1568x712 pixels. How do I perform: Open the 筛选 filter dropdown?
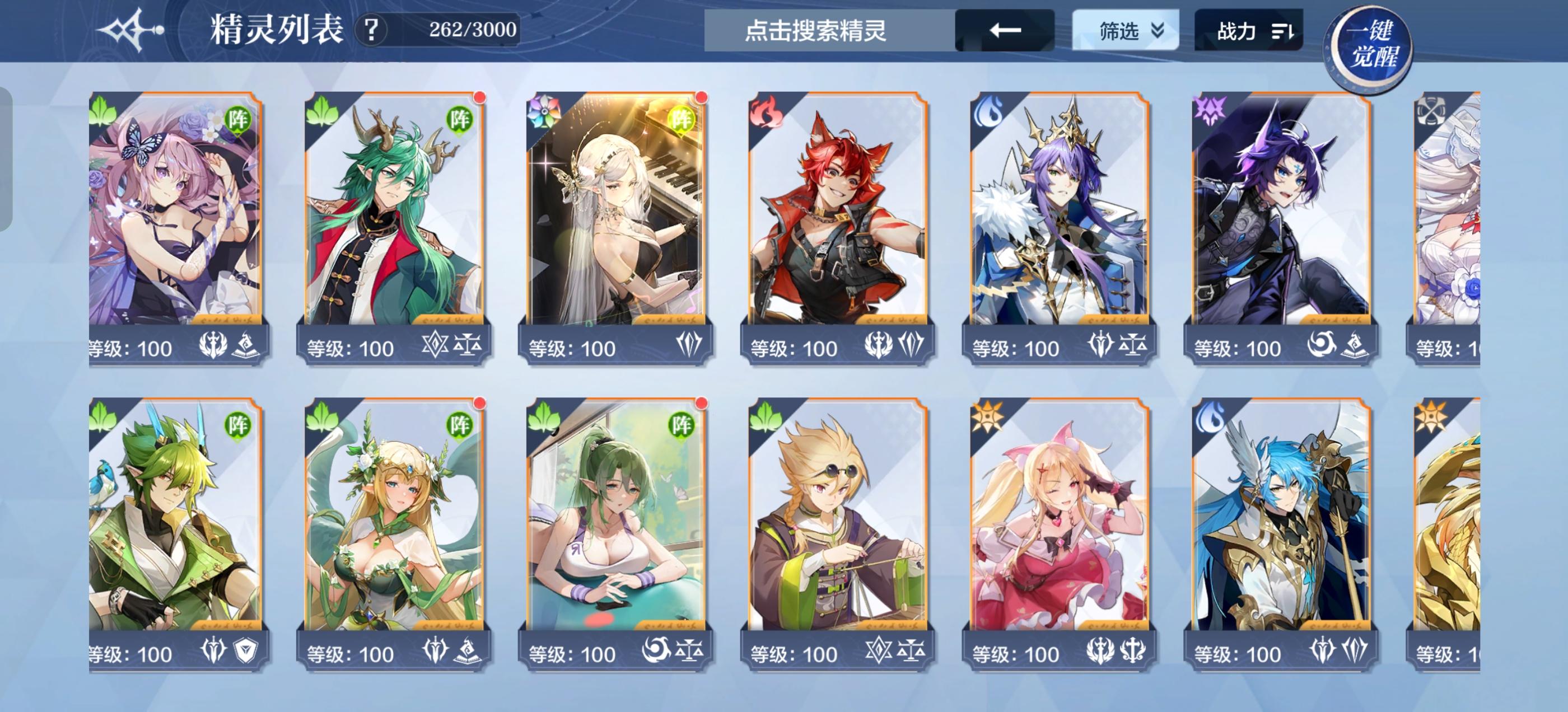pyautogui.click(x=1125, y=30)
